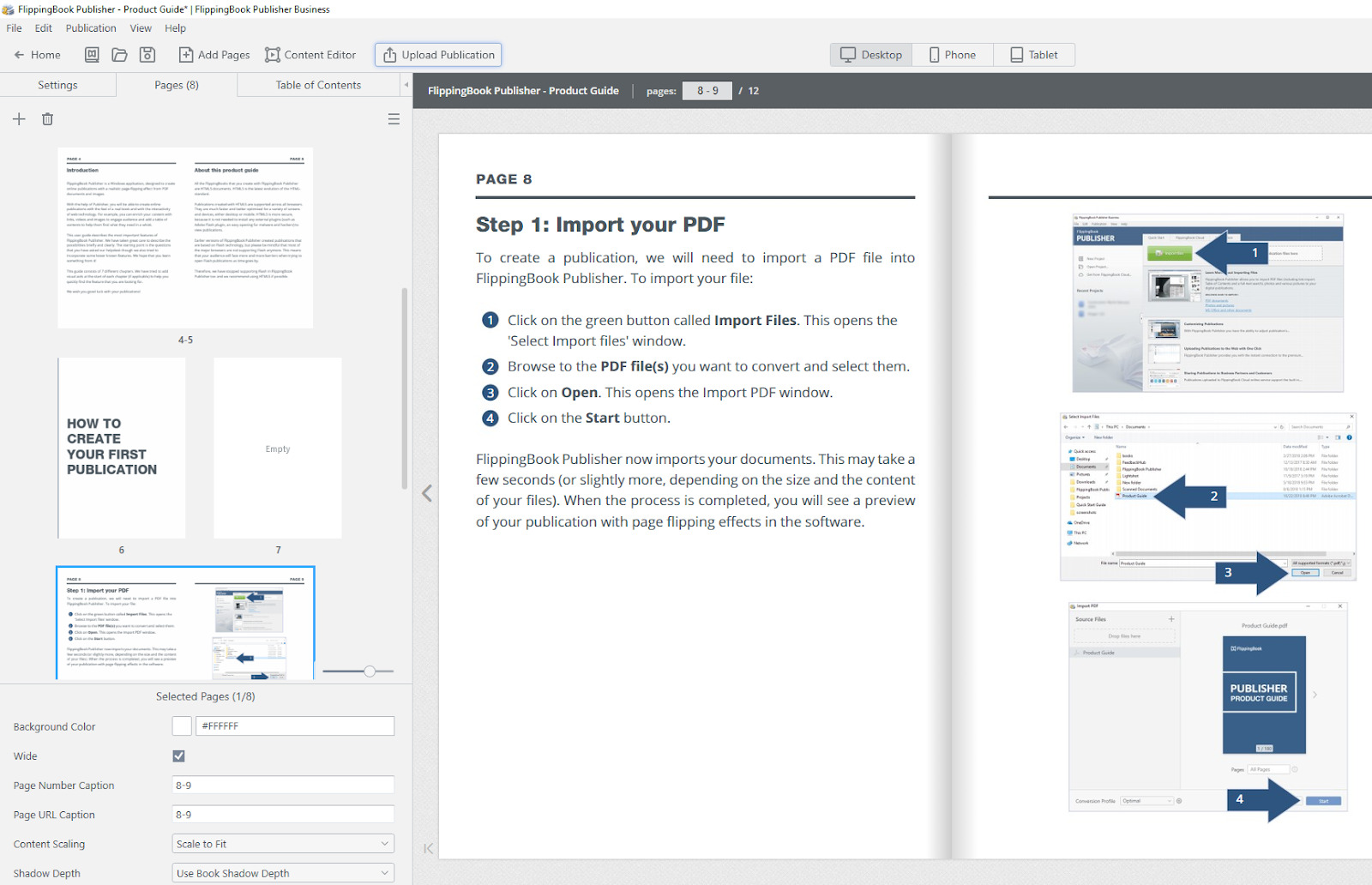Jump to first page icon
Viewport: 1372px width, 885px height.
coord(428,849)
